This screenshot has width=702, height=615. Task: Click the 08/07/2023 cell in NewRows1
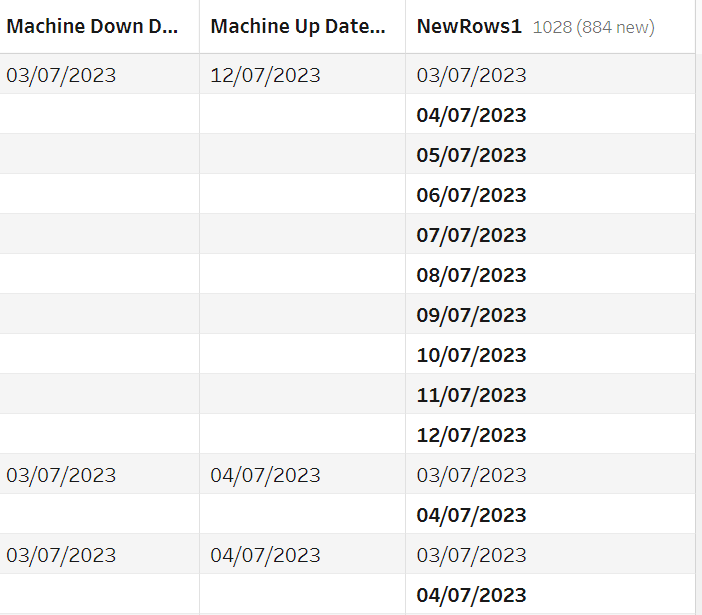click(x=471, y=275)
